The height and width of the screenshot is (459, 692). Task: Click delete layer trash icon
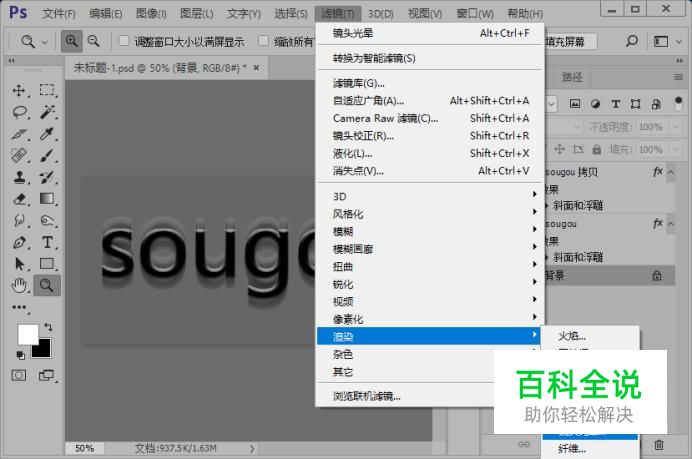(659, 445)
